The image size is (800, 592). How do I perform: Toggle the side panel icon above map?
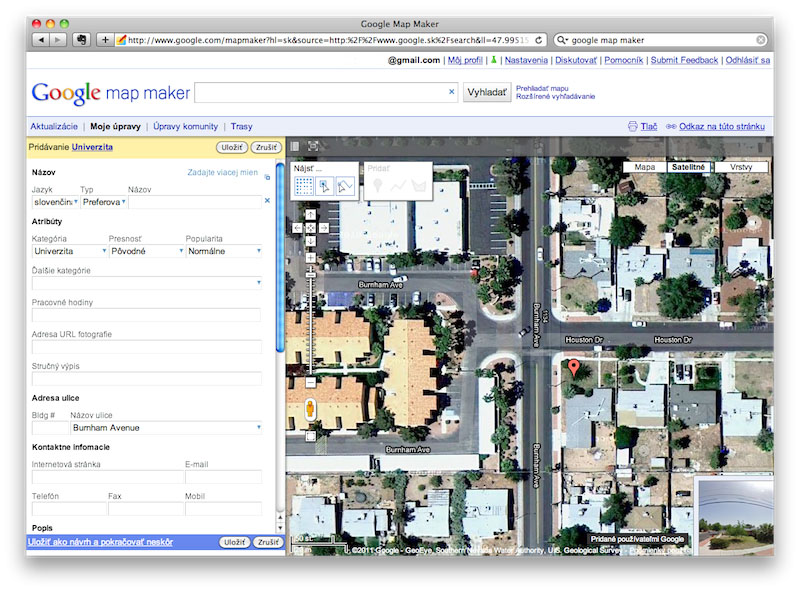click(294, 146)
